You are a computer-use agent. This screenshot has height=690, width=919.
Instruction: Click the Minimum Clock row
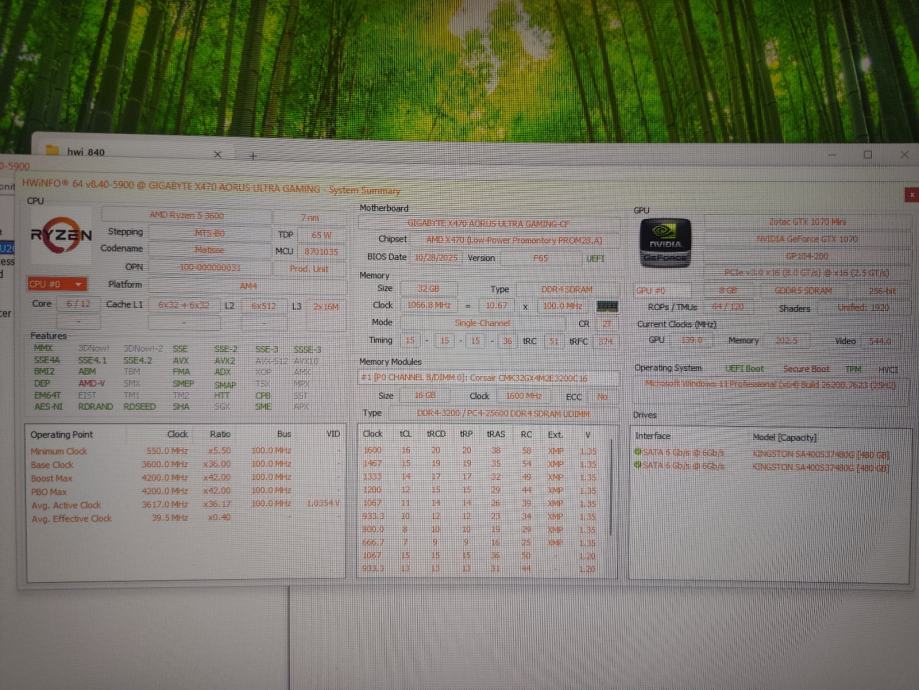[x=185, y=451]
